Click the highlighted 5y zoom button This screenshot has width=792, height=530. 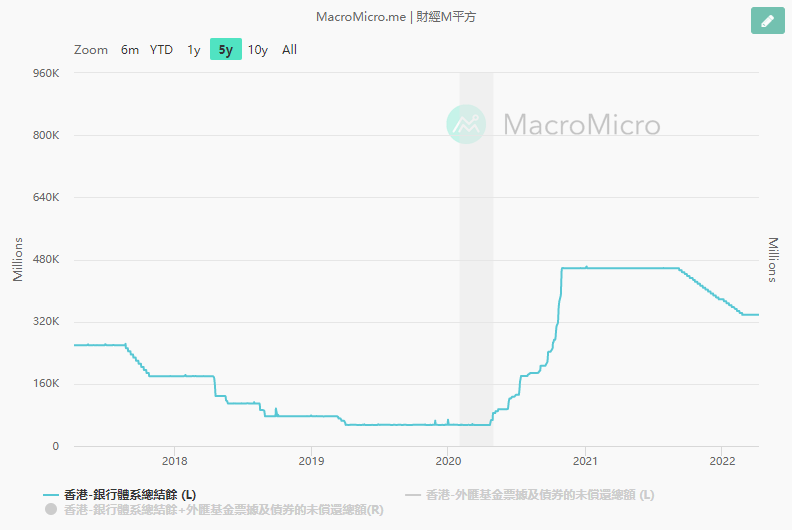(x=226, y=50)
